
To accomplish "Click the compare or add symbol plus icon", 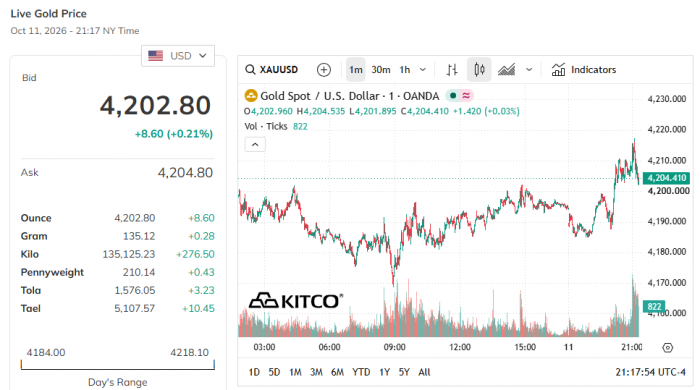I will point(324,70).
